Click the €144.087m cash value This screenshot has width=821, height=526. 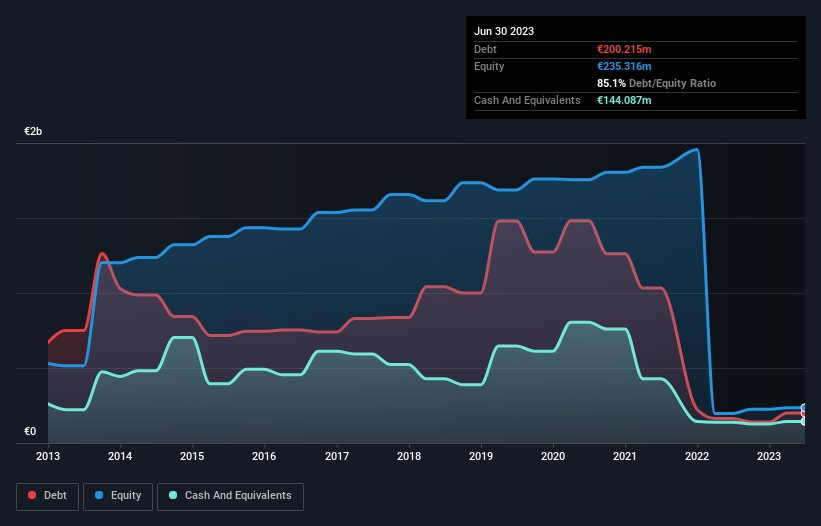[x=624, y=100]
